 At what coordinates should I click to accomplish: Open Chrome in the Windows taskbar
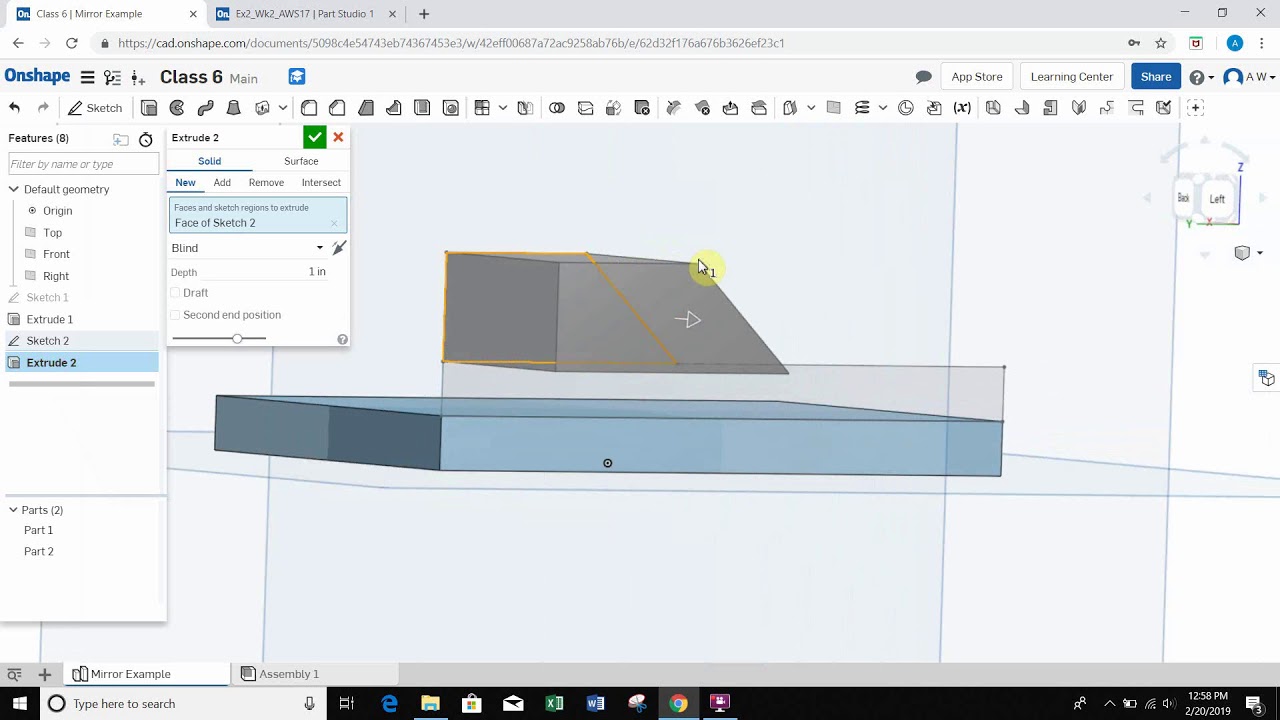[678, 704]
